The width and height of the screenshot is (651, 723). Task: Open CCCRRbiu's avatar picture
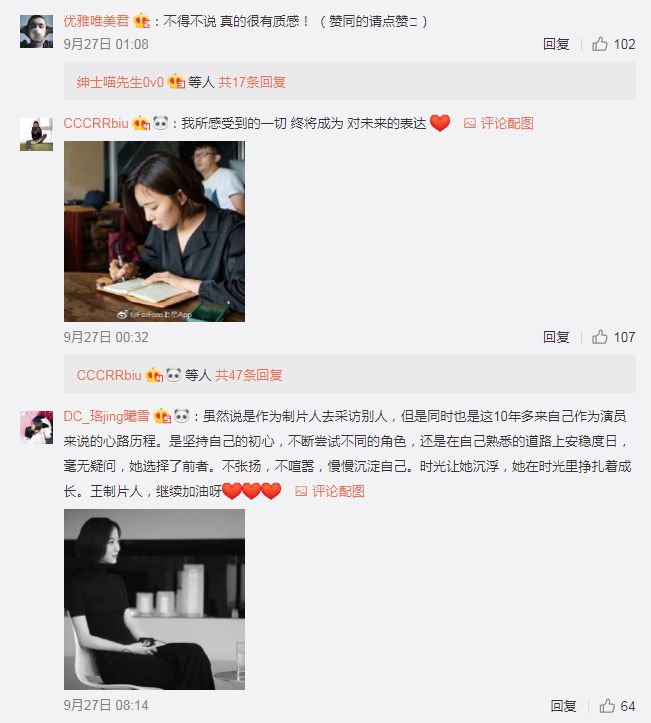tap(36, 134)
